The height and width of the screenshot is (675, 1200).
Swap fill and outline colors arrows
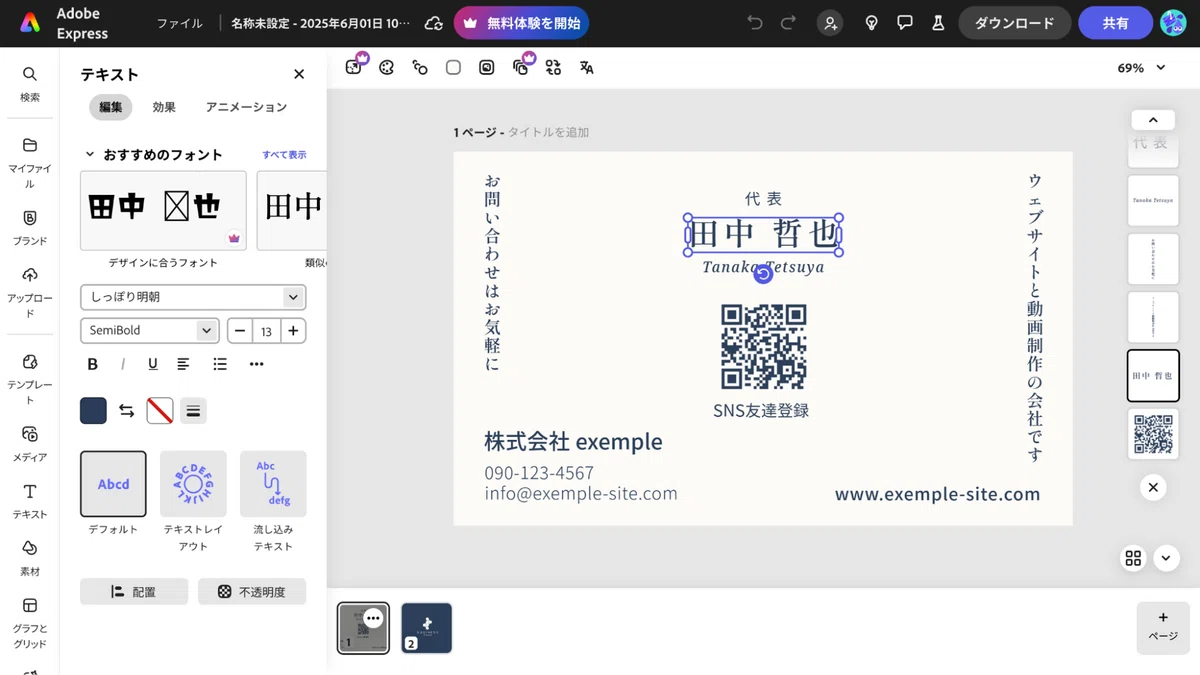pos(127,410)
